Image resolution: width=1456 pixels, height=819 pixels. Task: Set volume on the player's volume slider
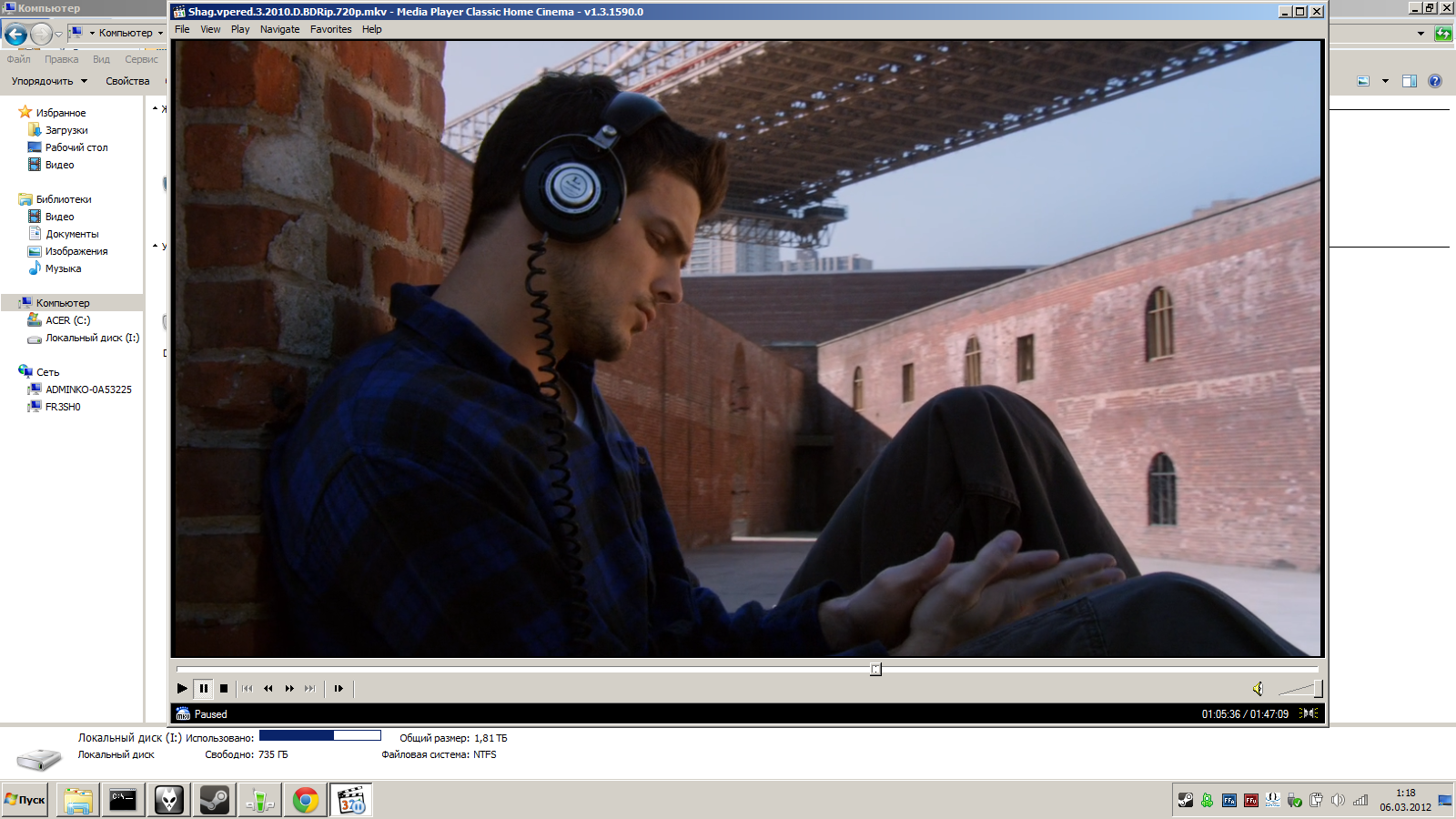1299,689
